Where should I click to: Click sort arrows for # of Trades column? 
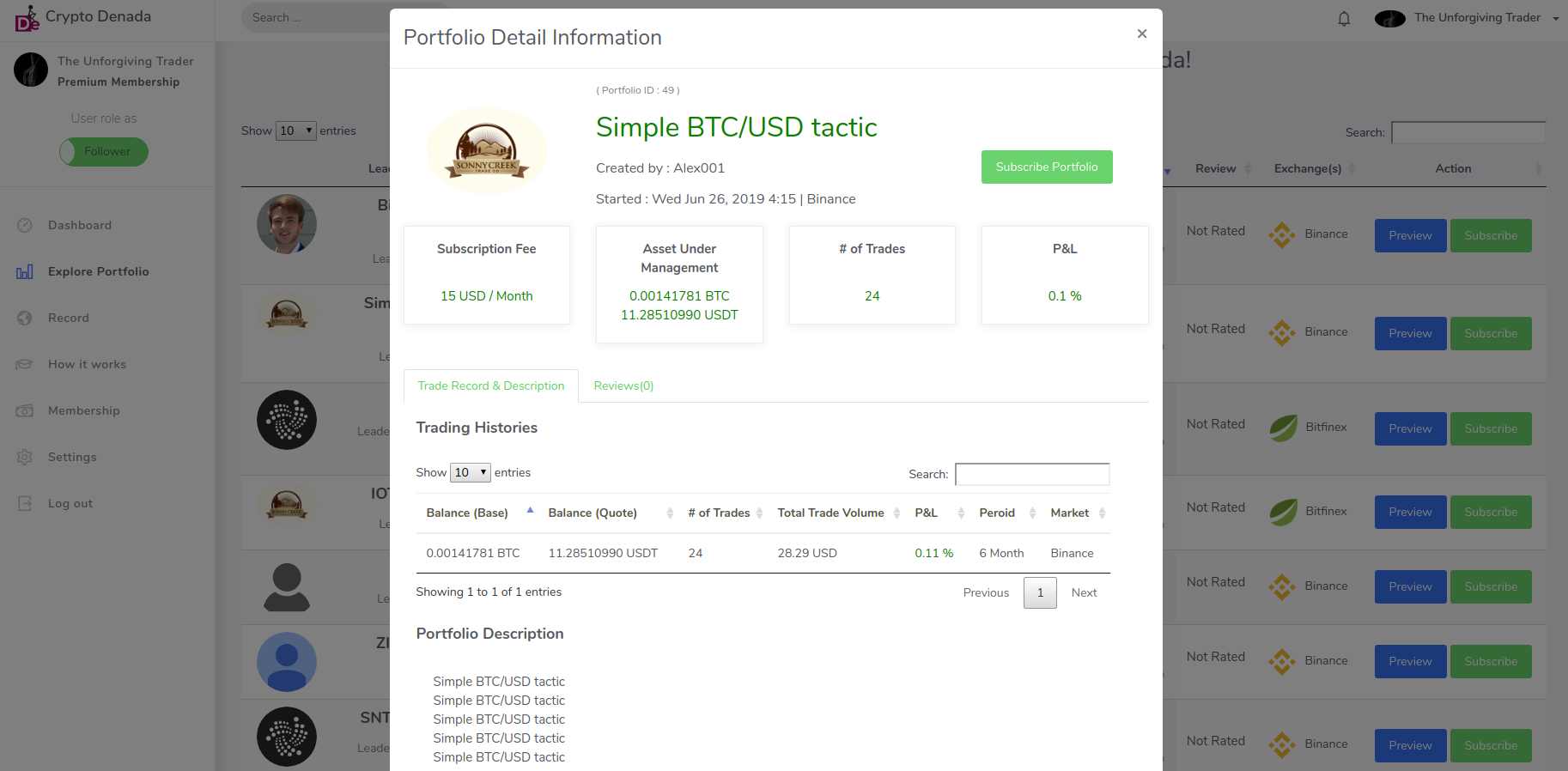coord(759,513)
